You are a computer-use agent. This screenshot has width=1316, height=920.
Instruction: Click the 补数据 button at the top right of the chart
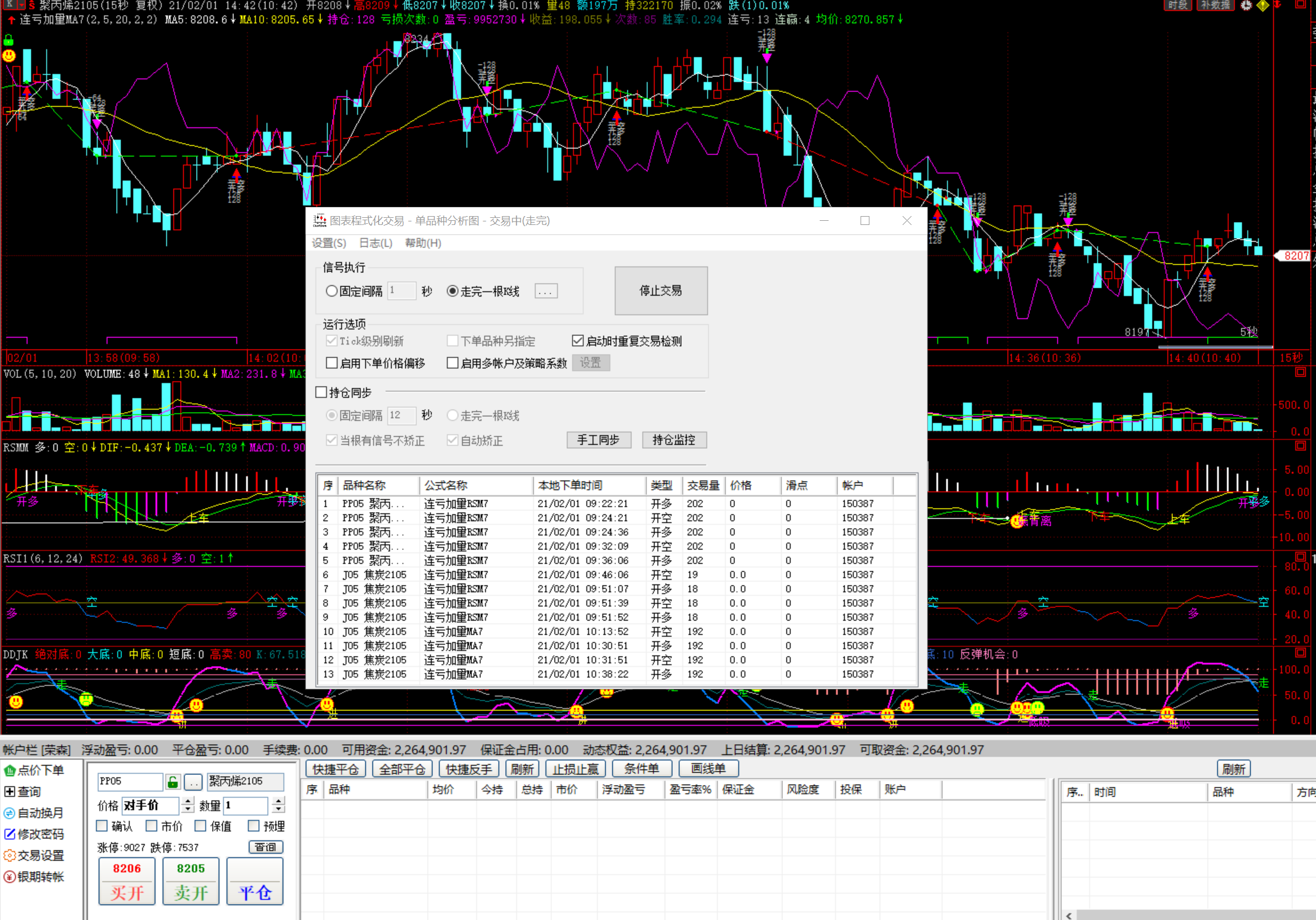coord(1215,5)
